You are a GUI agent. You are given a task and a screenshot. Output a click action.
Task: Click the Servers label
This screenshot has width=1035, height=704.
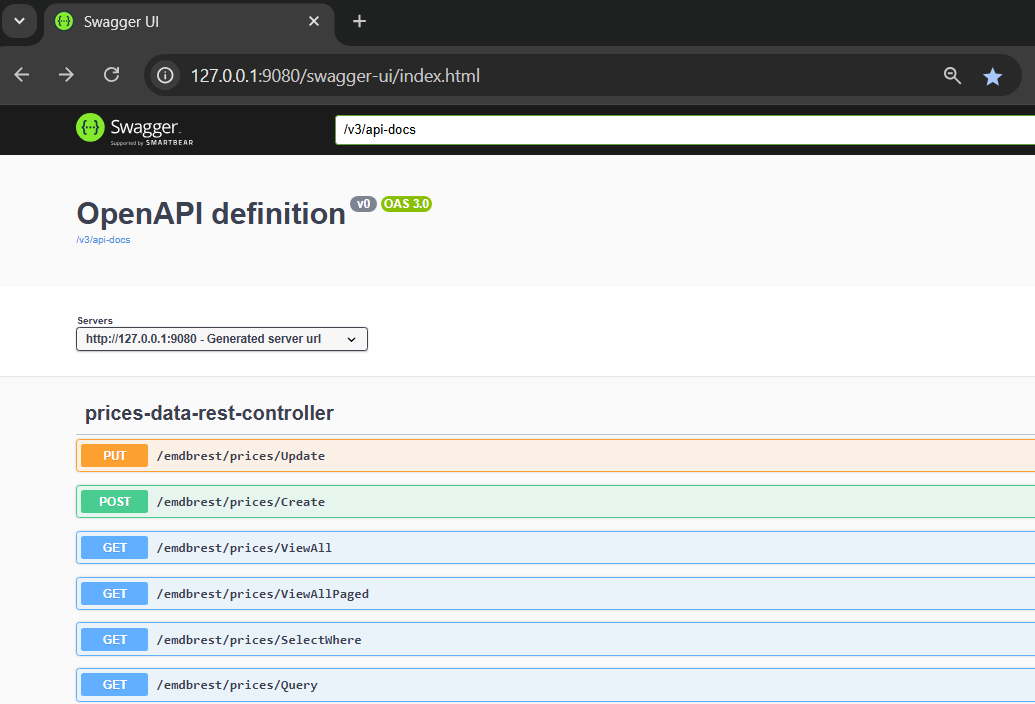point(95,321)
